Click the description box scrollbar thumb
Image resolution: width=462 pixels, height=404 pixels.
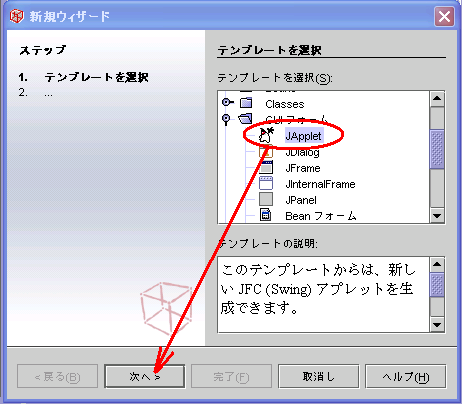(437, 284)
